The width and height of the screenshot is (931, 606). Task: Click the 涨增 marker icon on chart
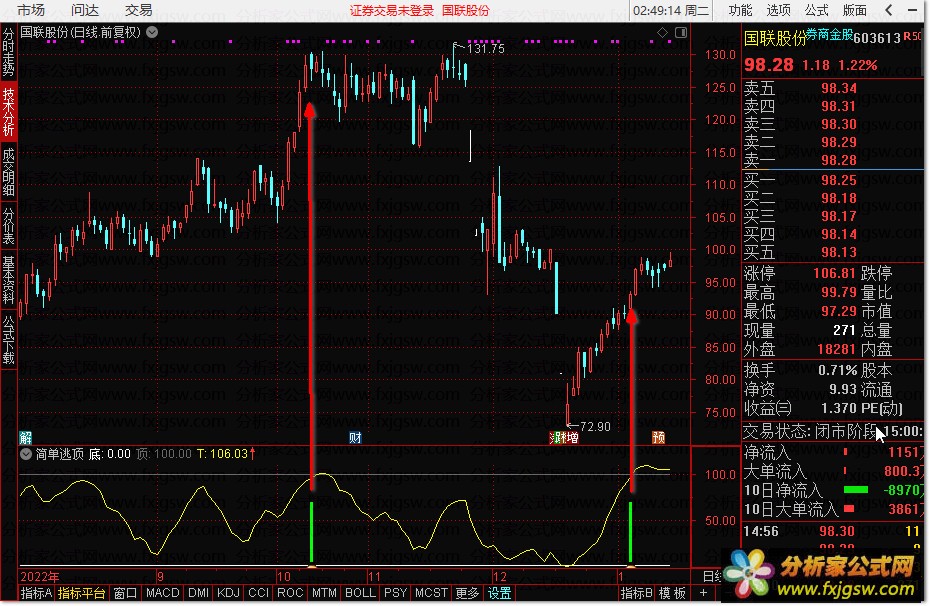point(564,438)
